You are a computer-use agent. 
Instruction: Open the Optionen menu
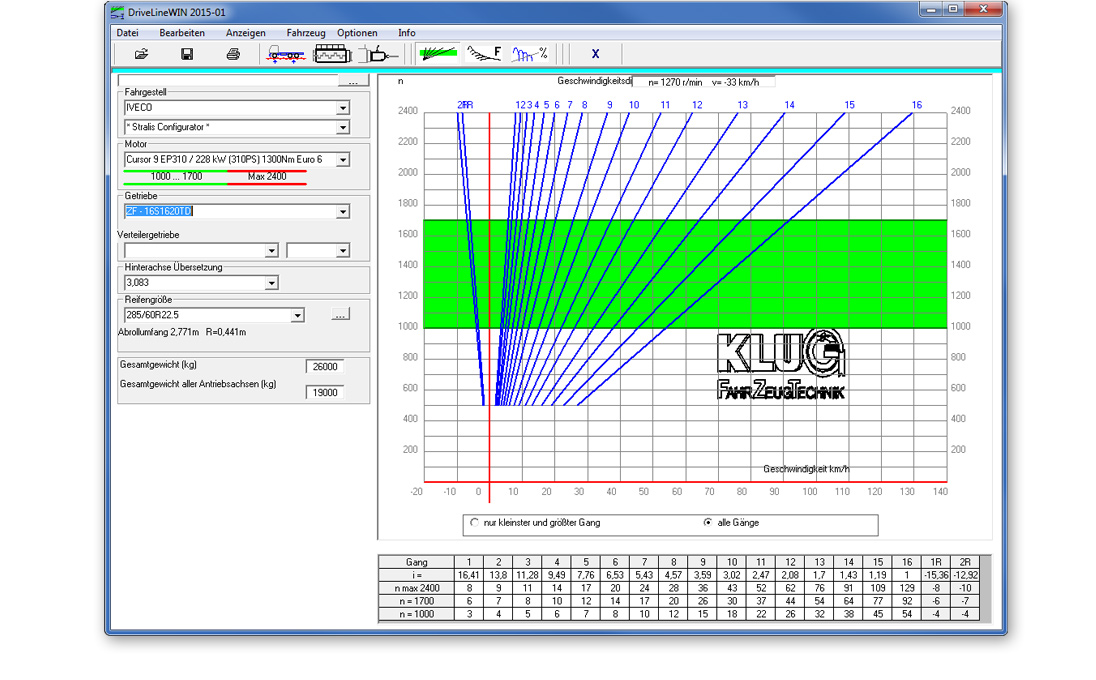coord(357,33)
